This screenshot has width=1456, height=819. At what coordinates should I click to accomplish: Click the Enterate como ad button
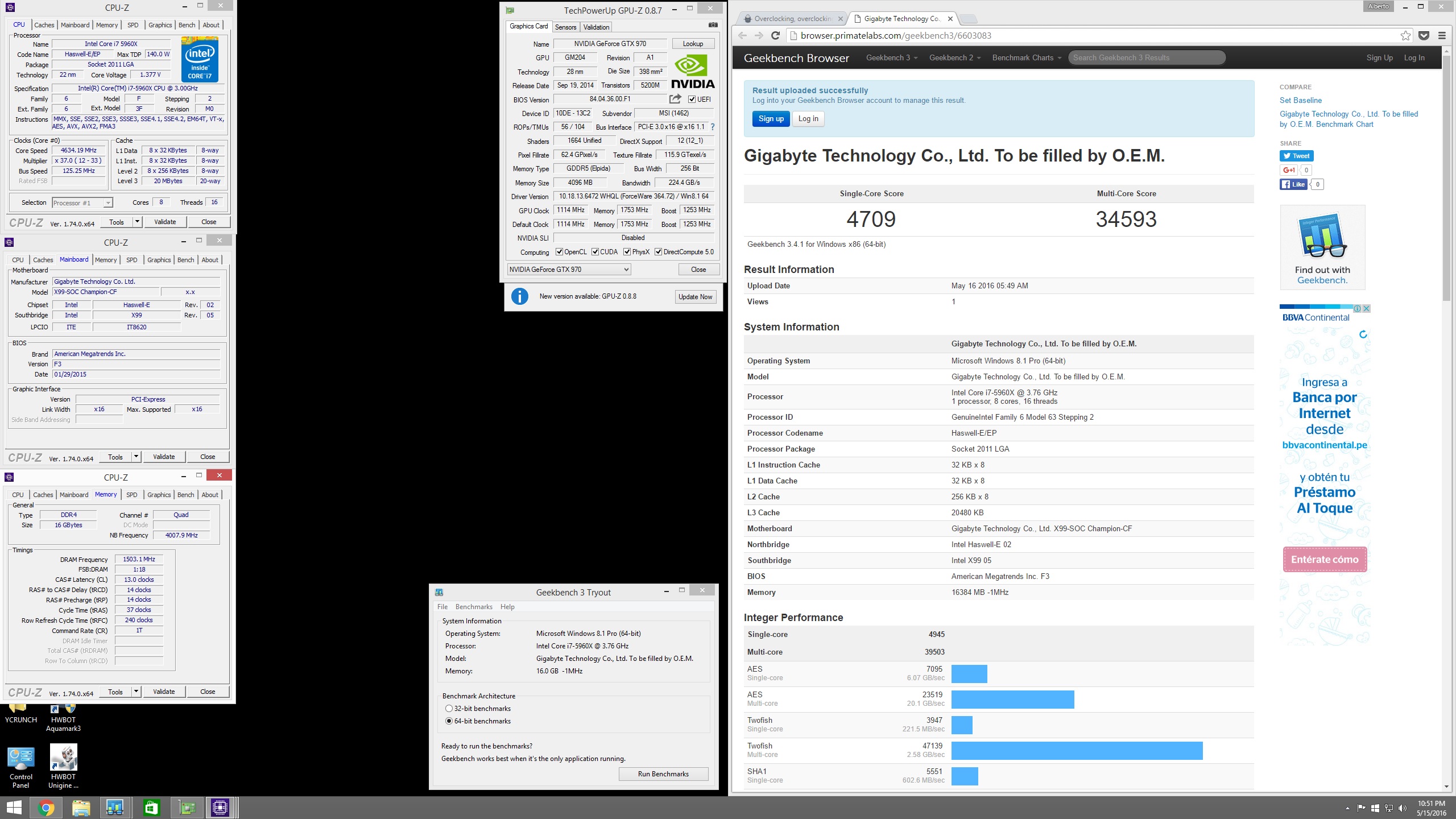point(1325,560)
